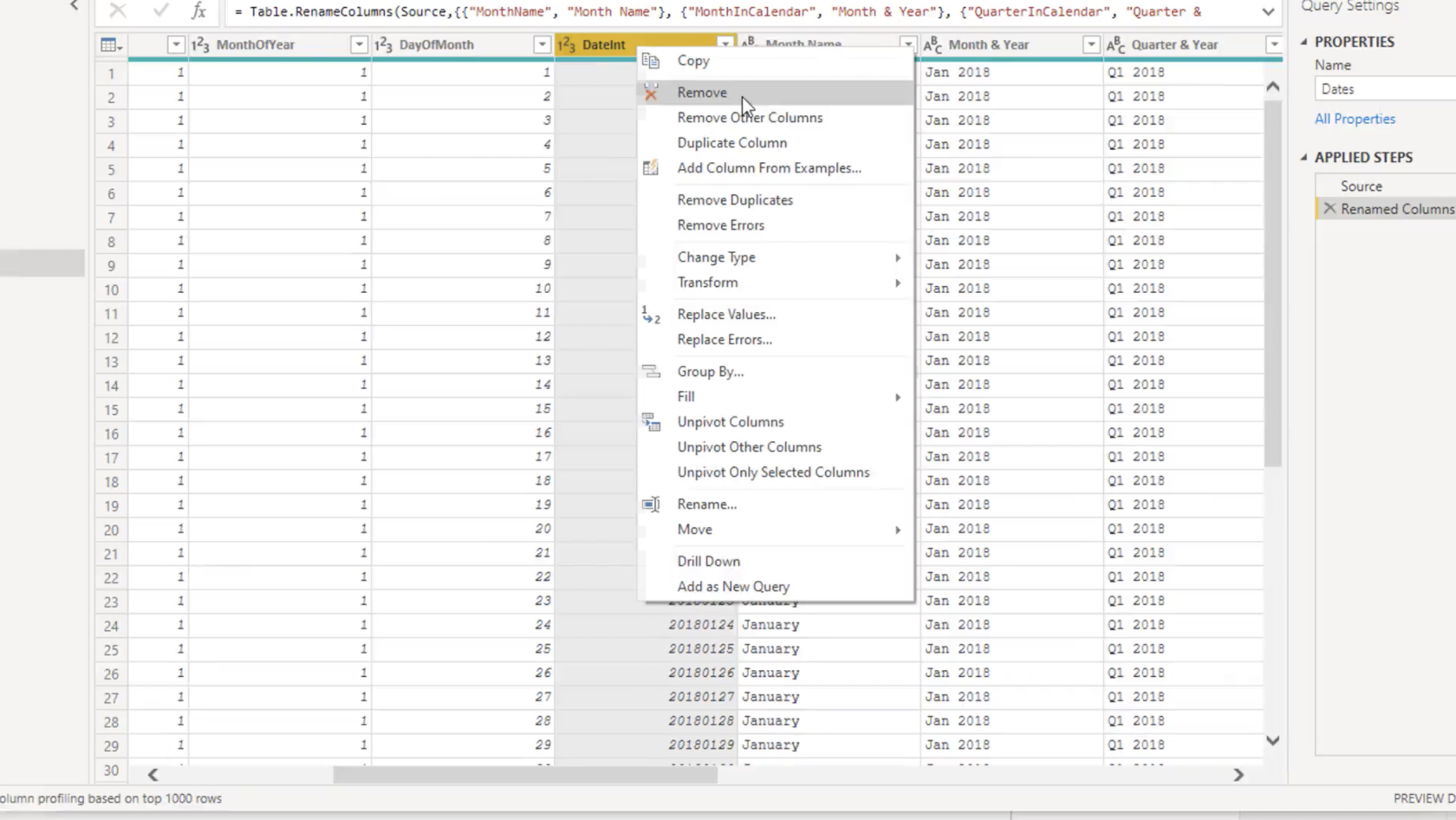Click DateInt column data type icon
Image resolution: width=1456 pixels, height=820 pixels.
[567, 45]
